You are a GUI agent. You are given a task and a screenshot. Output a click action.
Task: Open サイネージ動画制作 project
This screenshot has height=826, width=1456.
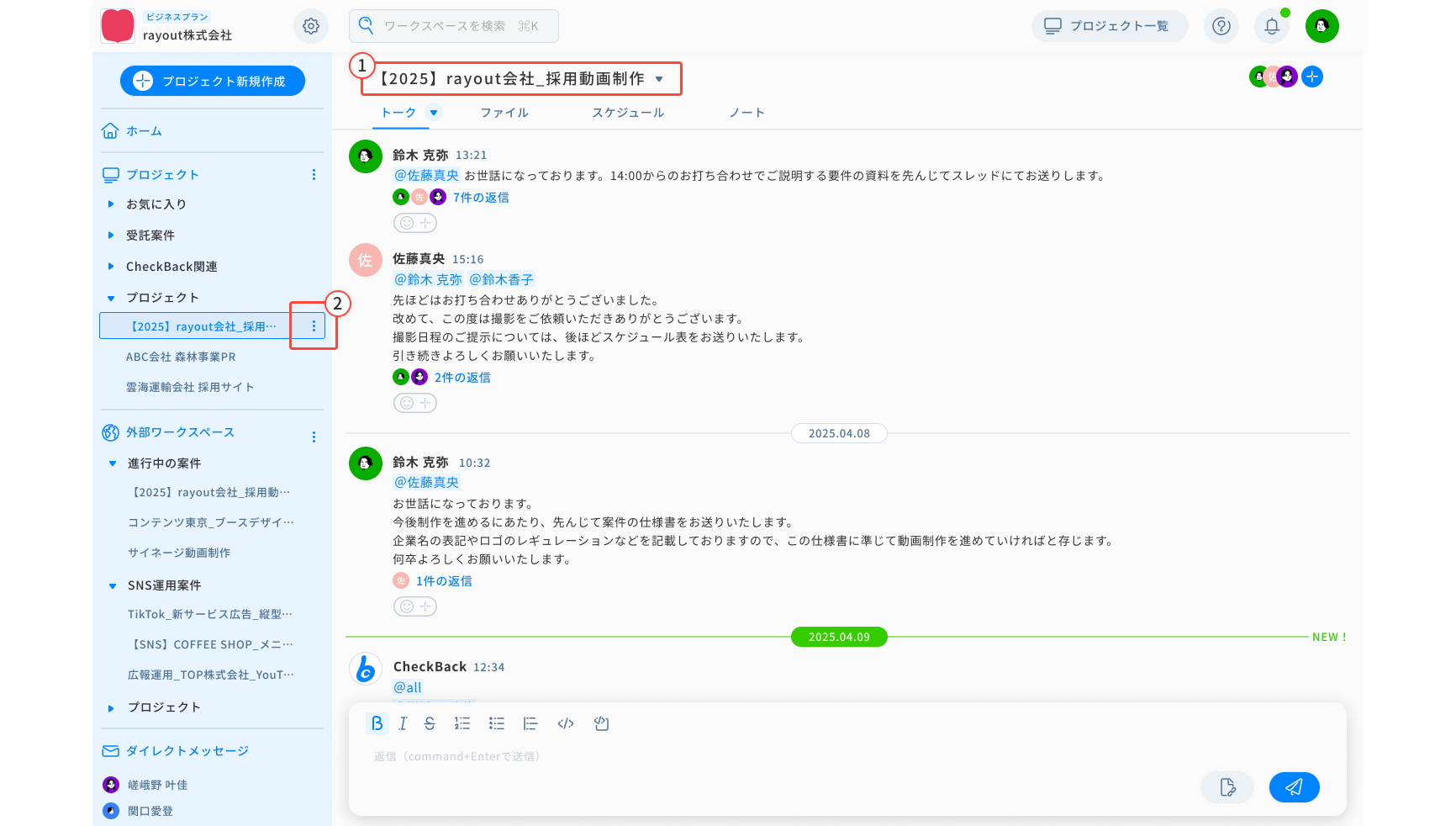tap(179, 553)
